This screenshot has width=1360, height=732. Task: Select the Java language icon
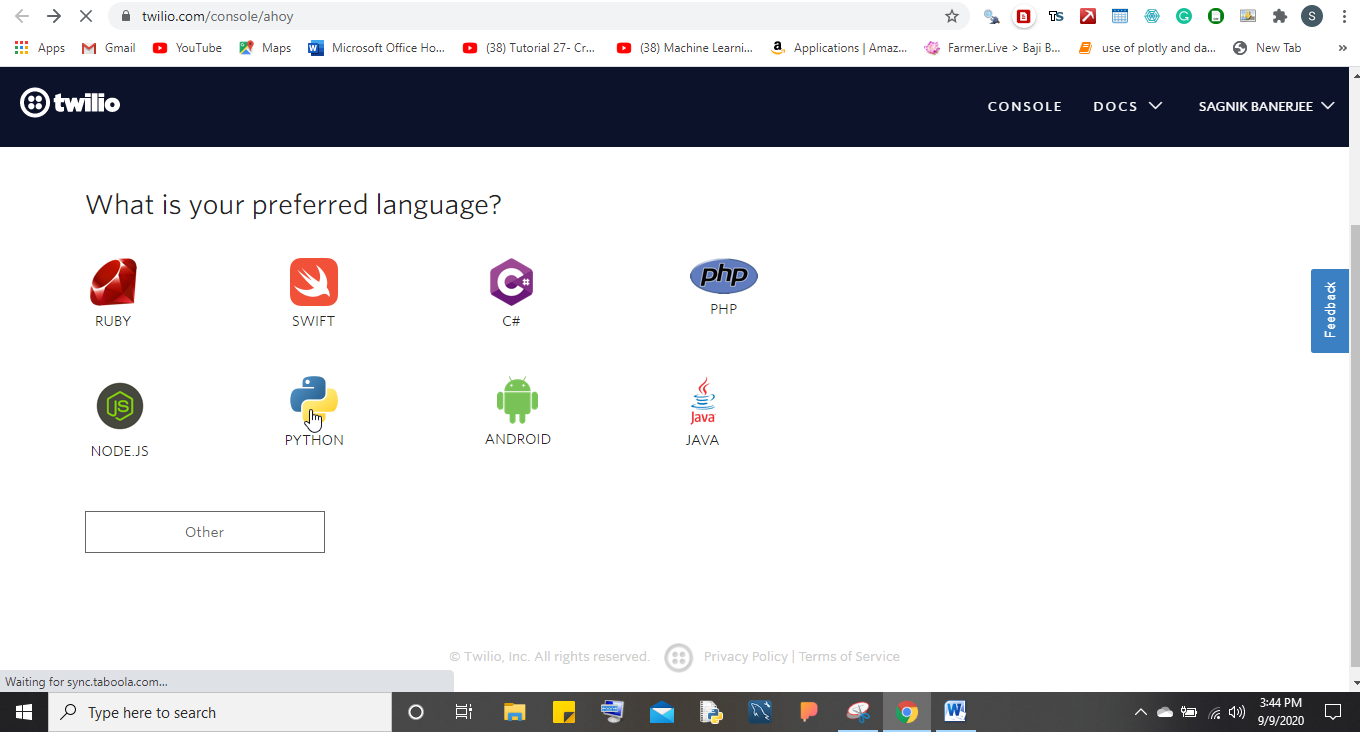pos(703,401)
